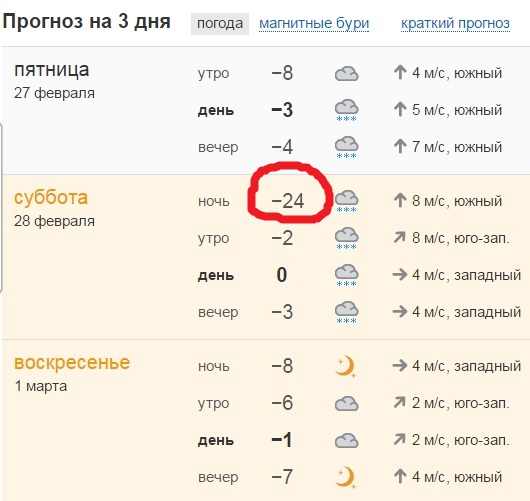Click the cloud icon for Sunday morning
This screenshot has width=530, height=501.
pos(346,404)
